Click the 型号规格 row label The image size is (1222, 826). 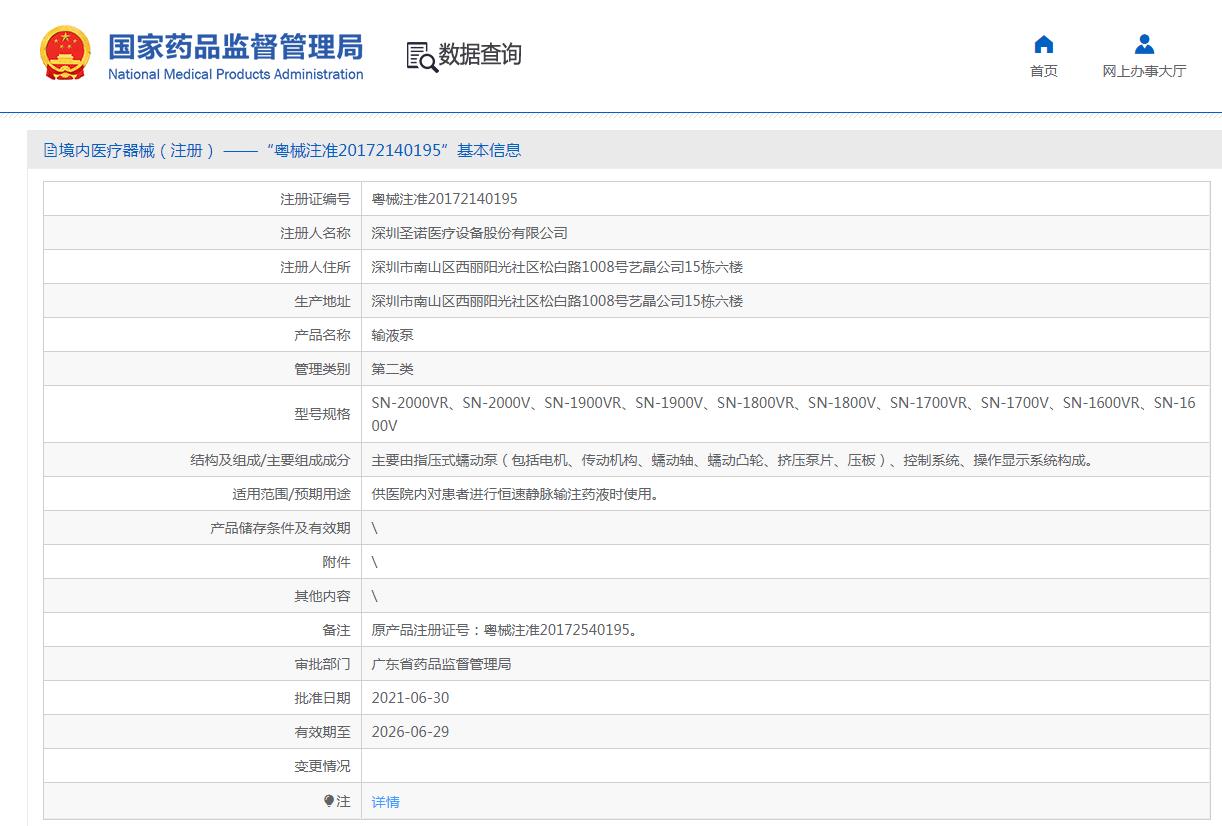pos(322,414)
